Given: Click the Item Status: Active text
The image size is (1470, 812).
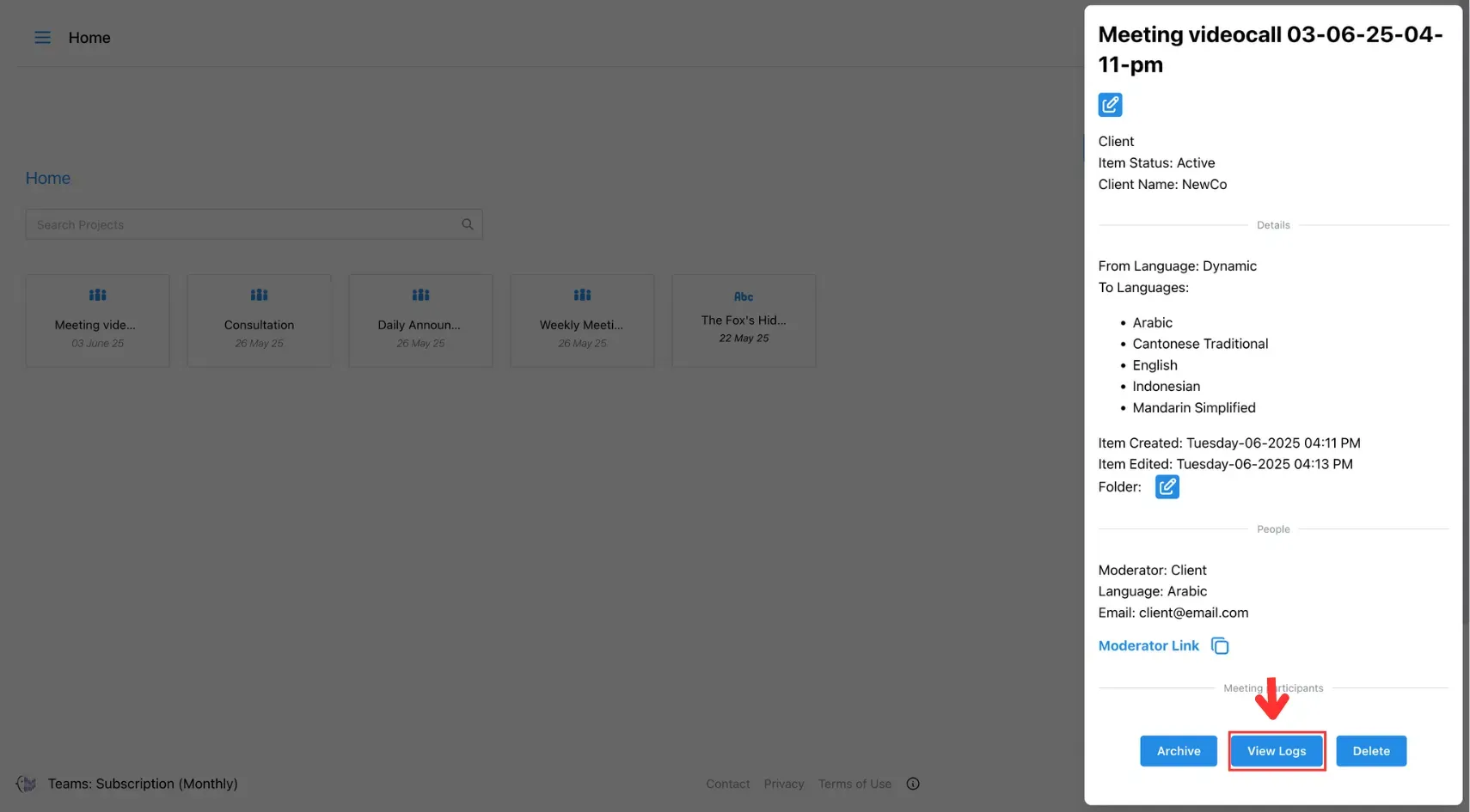Looking at the screenshot, I should click(x=1156, y=162).
